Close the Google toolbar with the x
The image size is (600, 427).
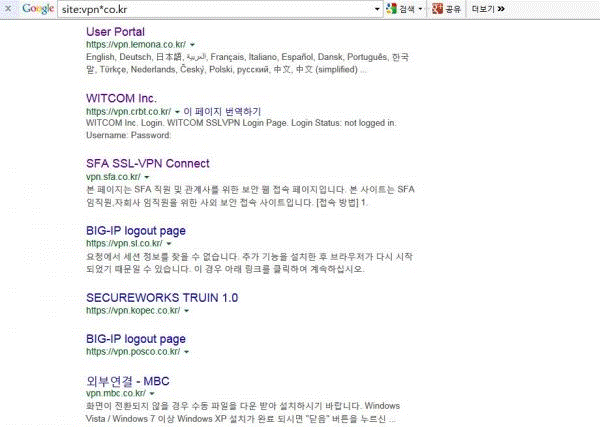[x=7, y=9]
